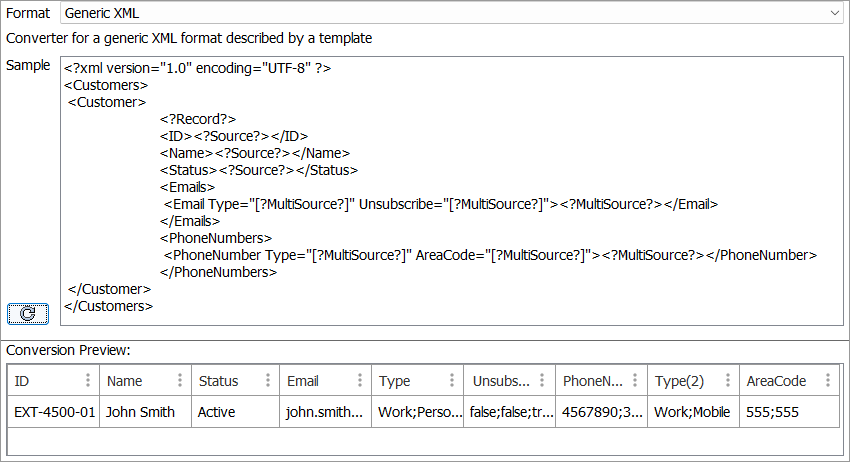Click the refresh sample button
This screenshot has width=850, height=462.
(28, 313)
